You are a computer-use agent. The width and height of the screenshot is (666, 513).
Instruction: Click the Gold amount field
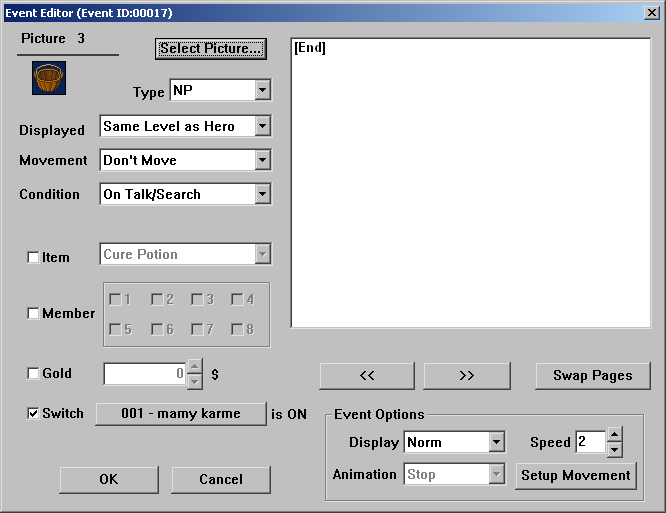(144, 374)
